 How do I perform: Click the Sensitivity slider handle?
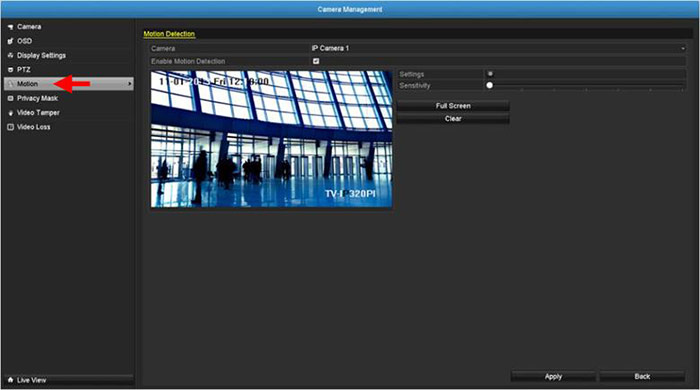click(490, 85)
